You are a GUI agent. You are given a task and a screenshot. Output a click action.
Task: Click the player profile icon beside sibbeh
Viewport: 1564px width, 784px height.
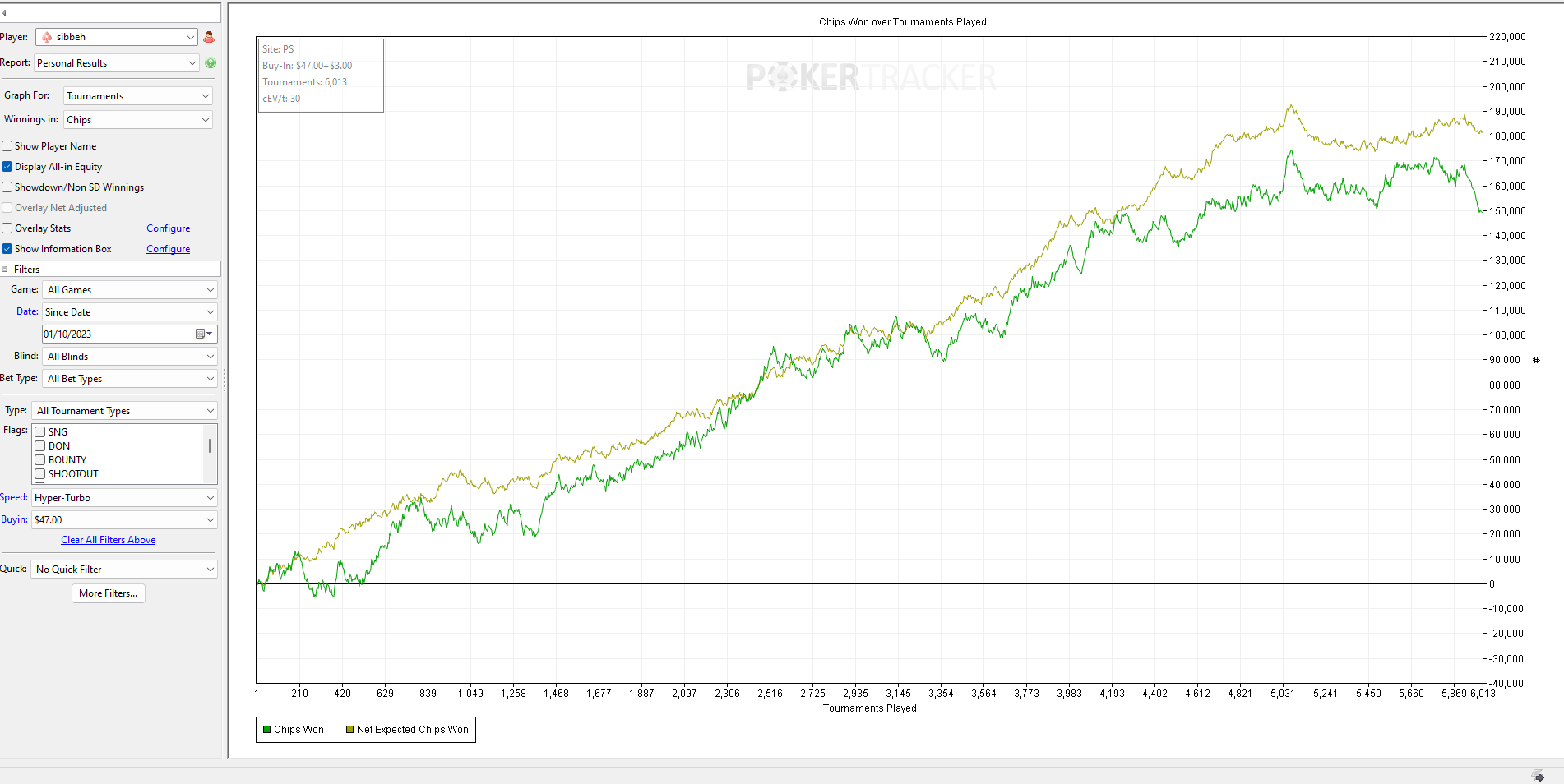pos(209,37)
